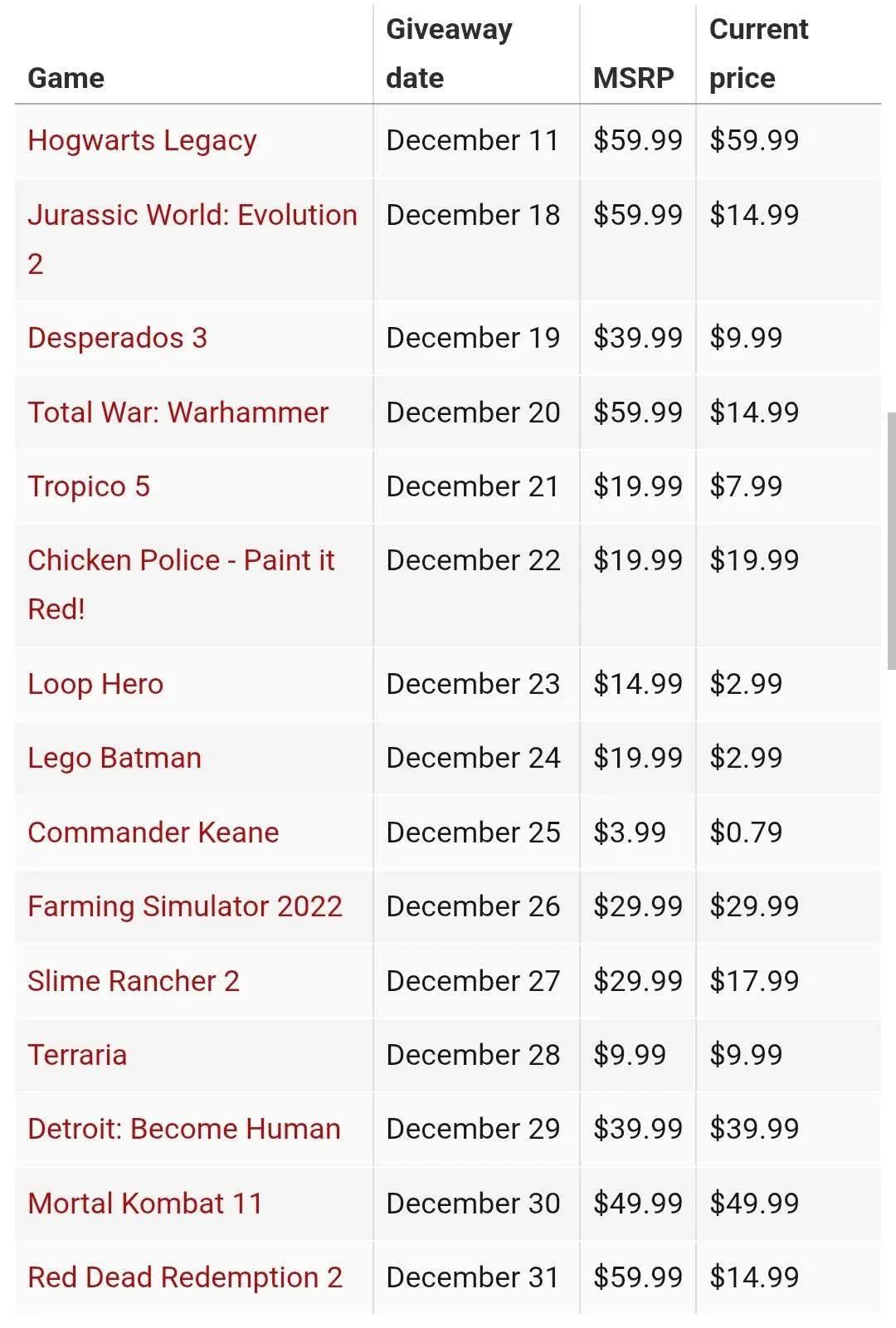Click the Current price column header
Image resolution: width=896 pixels, height=1328 pixels.
coord(757,53)
